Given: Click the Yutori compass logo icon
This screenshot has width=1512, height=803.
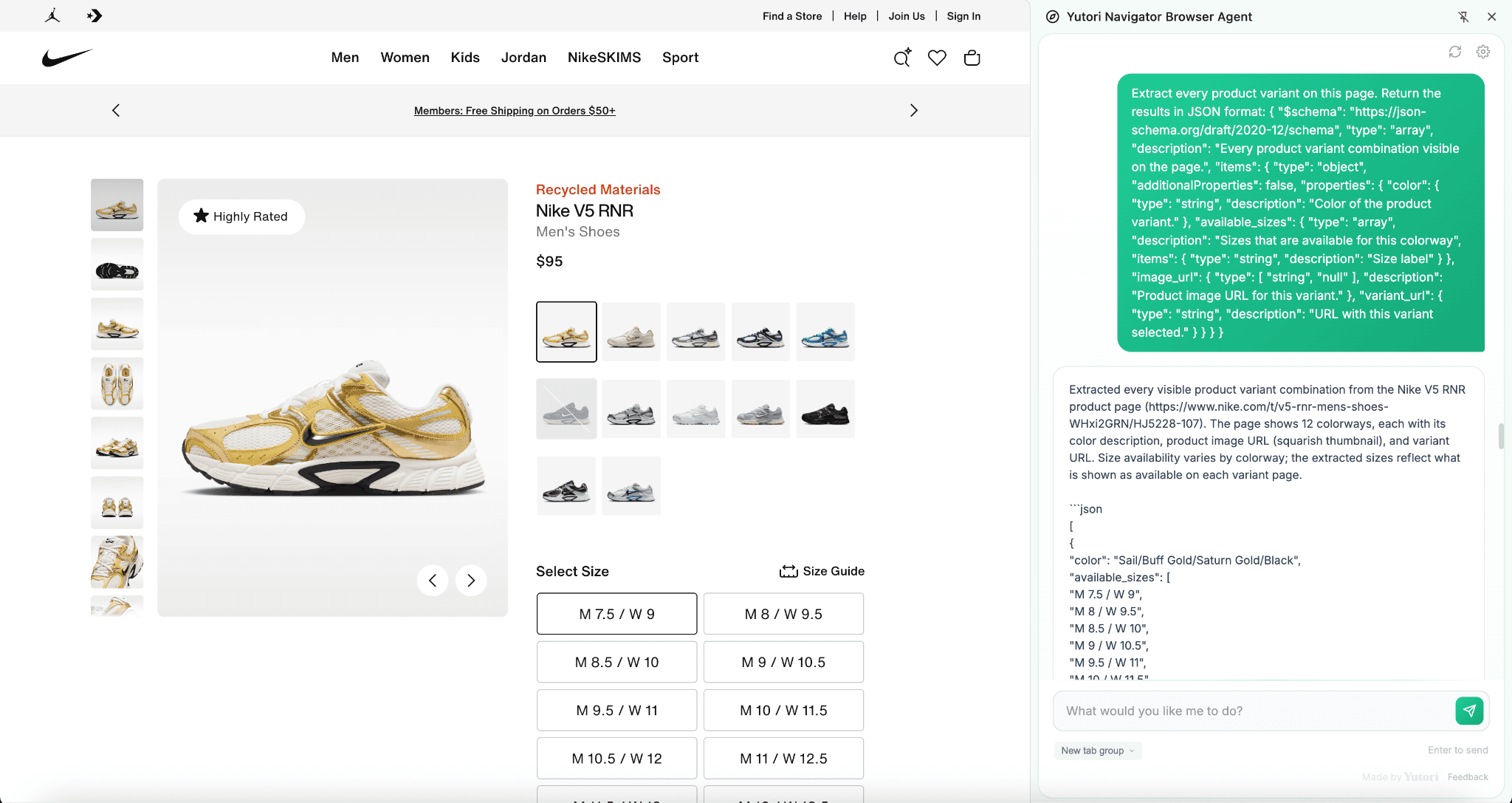Looking at the screenshot, I should (1053, 16).
